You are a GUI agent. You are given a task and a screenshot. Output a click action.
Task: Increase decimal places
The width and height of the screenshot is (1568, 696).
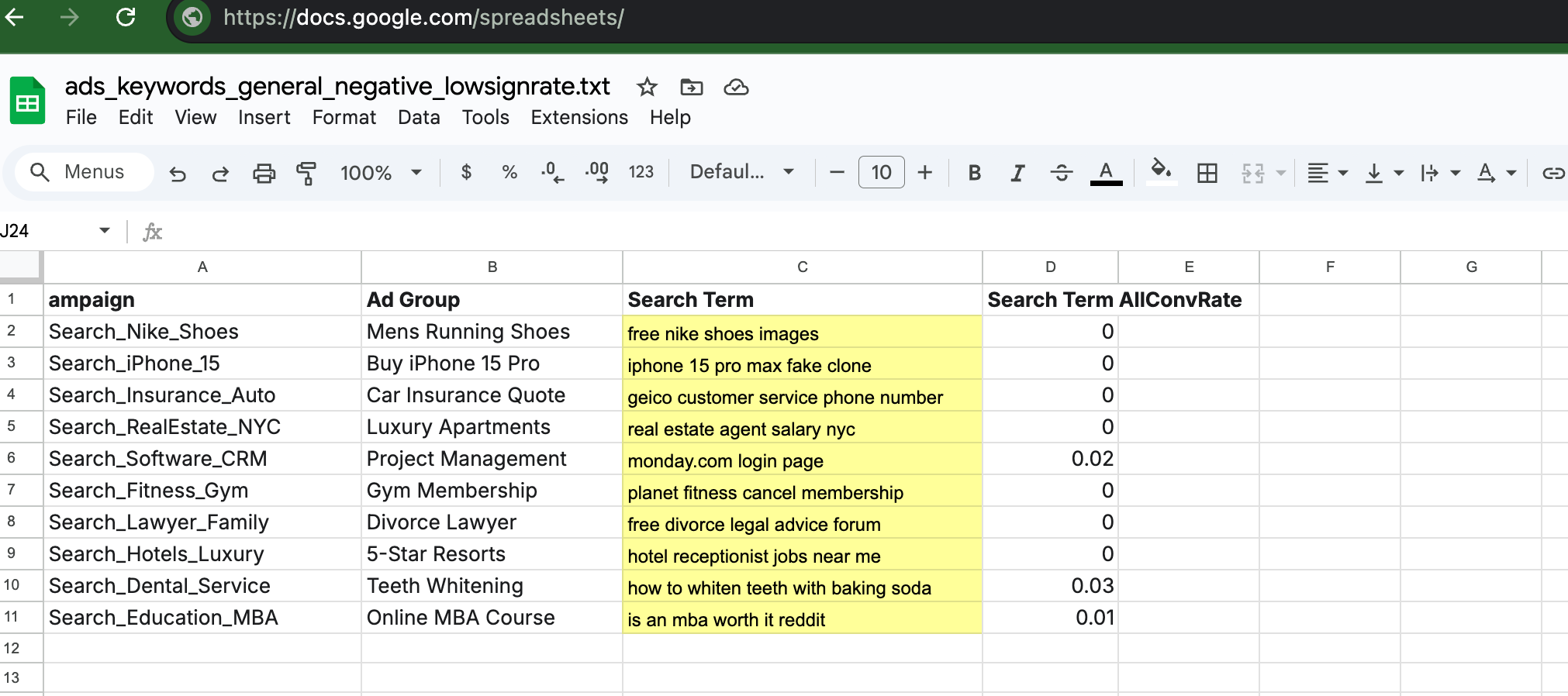coord(596,172)
